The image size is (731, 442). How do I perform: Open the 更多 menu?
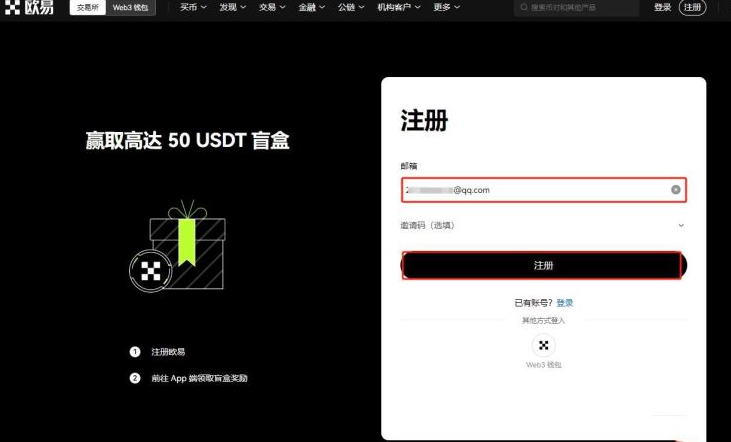coord(447,8)
